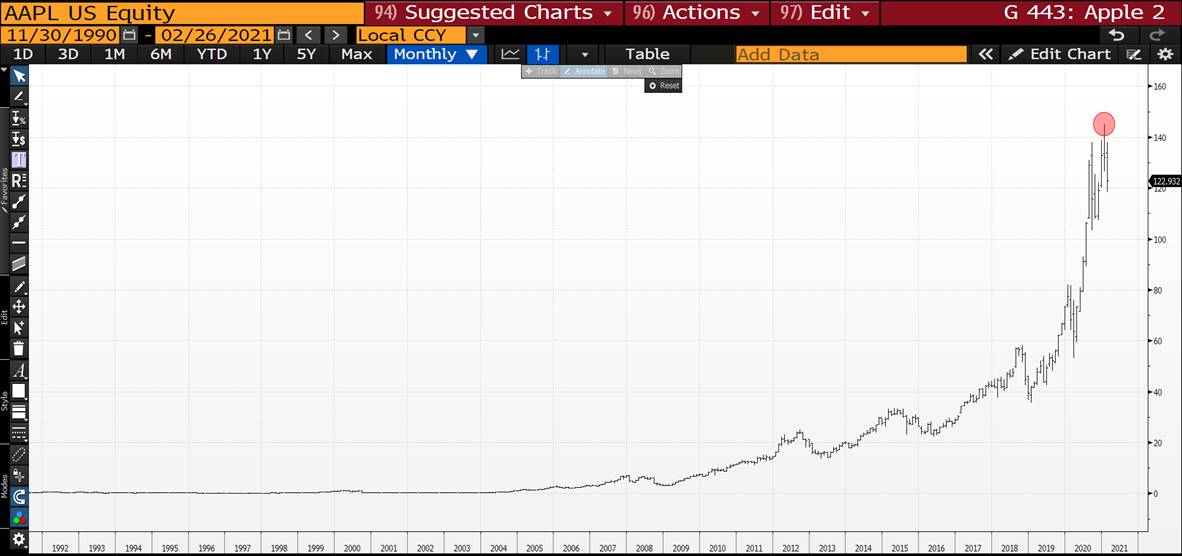
Task: Click the white fill color swatch
Action: (x=19, y=391)
